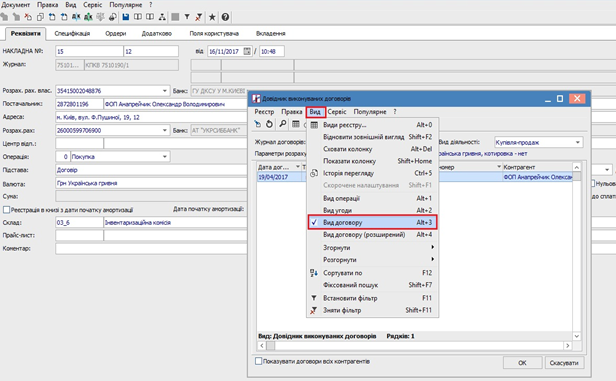Viewport: 616px width, 381px height.
Task: Select Вид операції menu entry
Action: coord(372,198)
